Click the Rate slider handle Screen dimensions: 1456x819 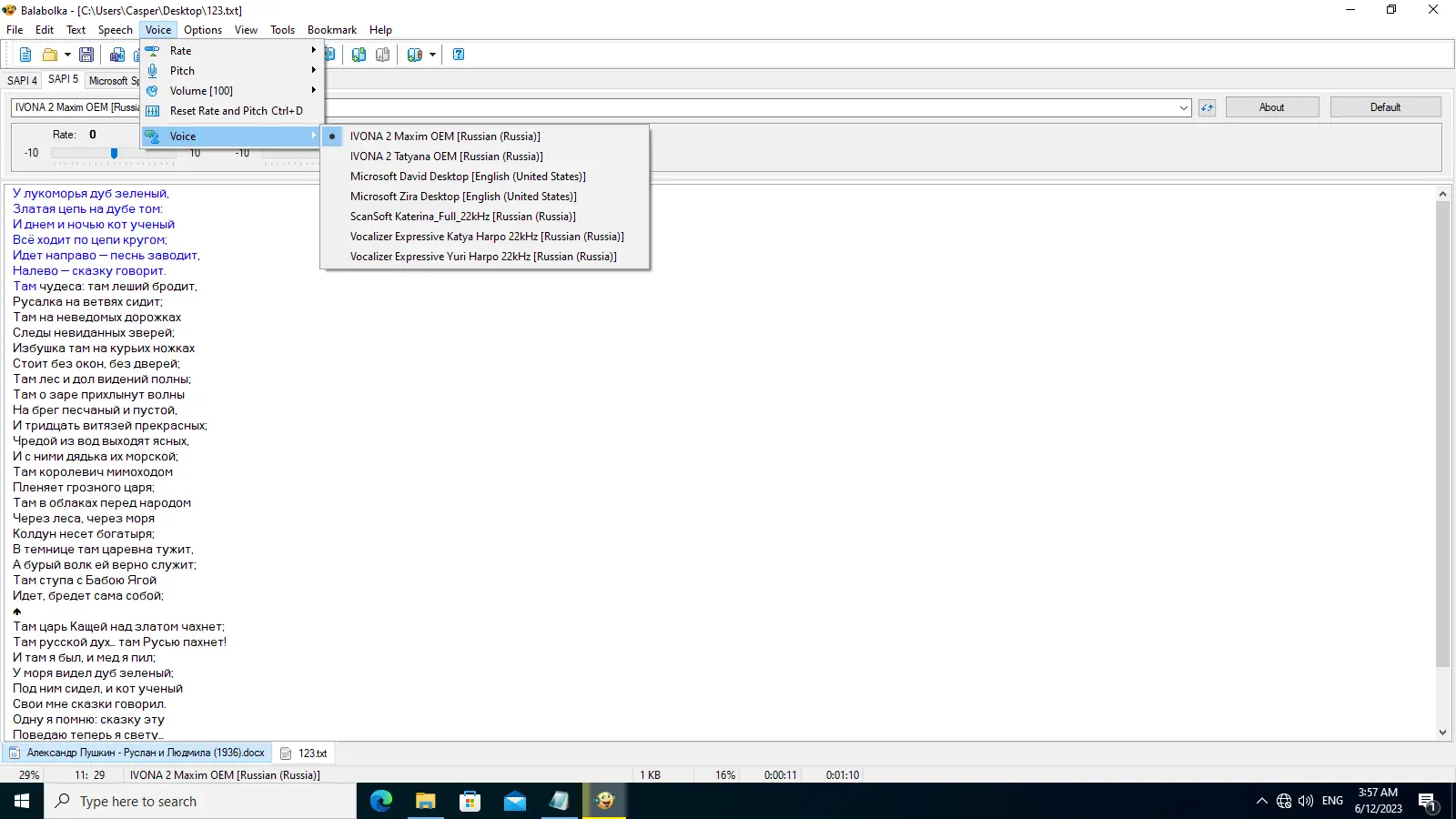pyautogui.click(x=114, y=153)
